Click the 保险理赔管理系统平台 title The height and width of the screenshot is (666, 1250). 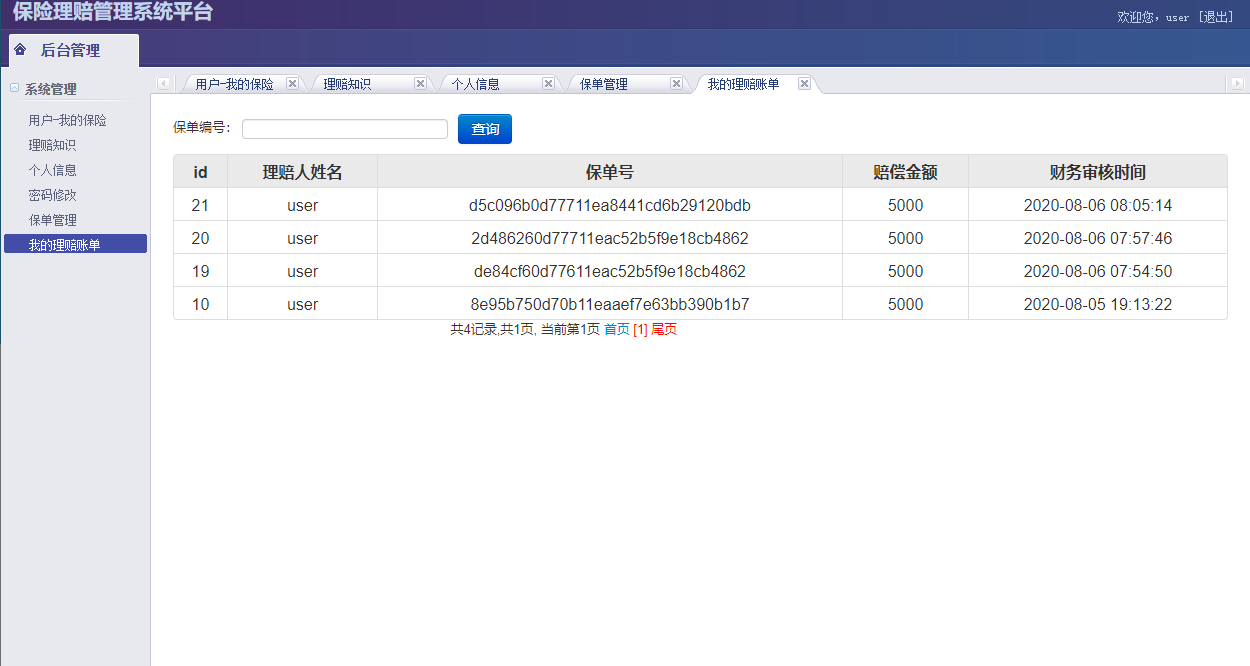113,12
